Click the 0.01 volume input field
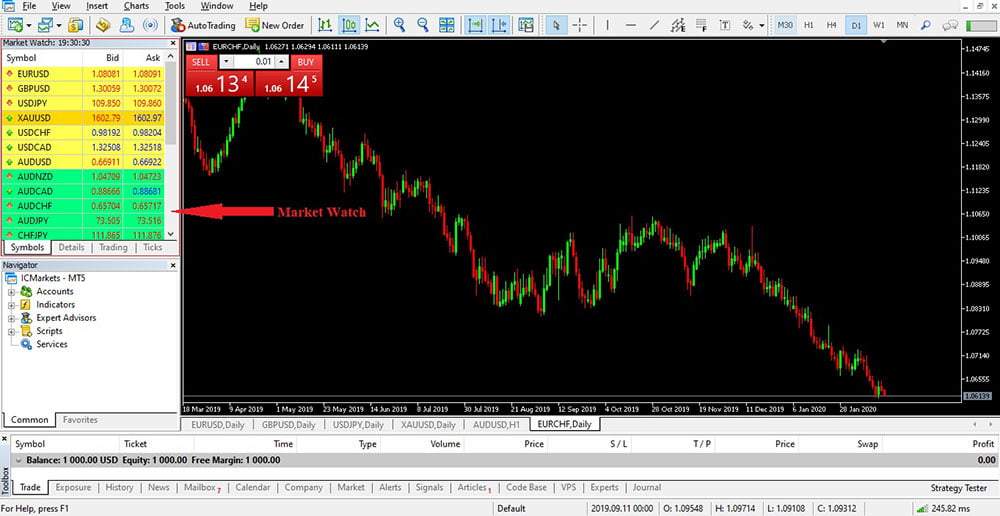 pyautogui.click(x=254, y=62)
